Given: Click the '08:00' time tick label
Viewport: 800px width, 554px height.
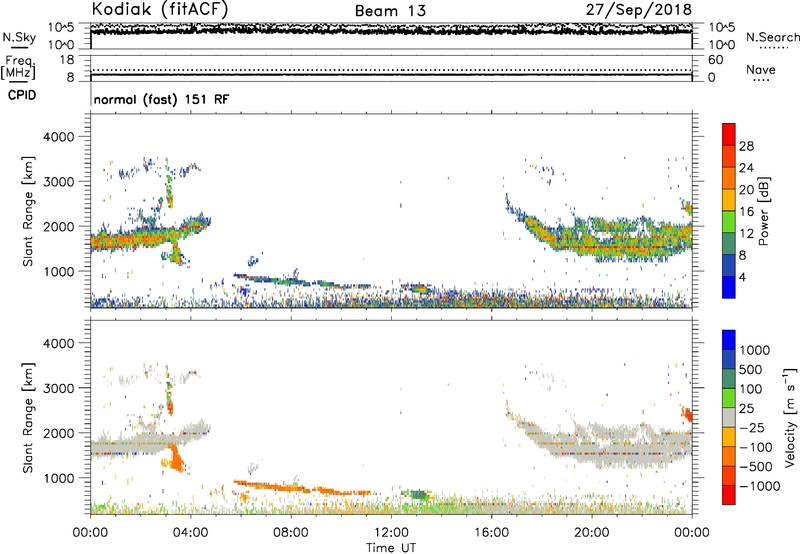Looking at the screenshot, I should (x=291, y=533).
